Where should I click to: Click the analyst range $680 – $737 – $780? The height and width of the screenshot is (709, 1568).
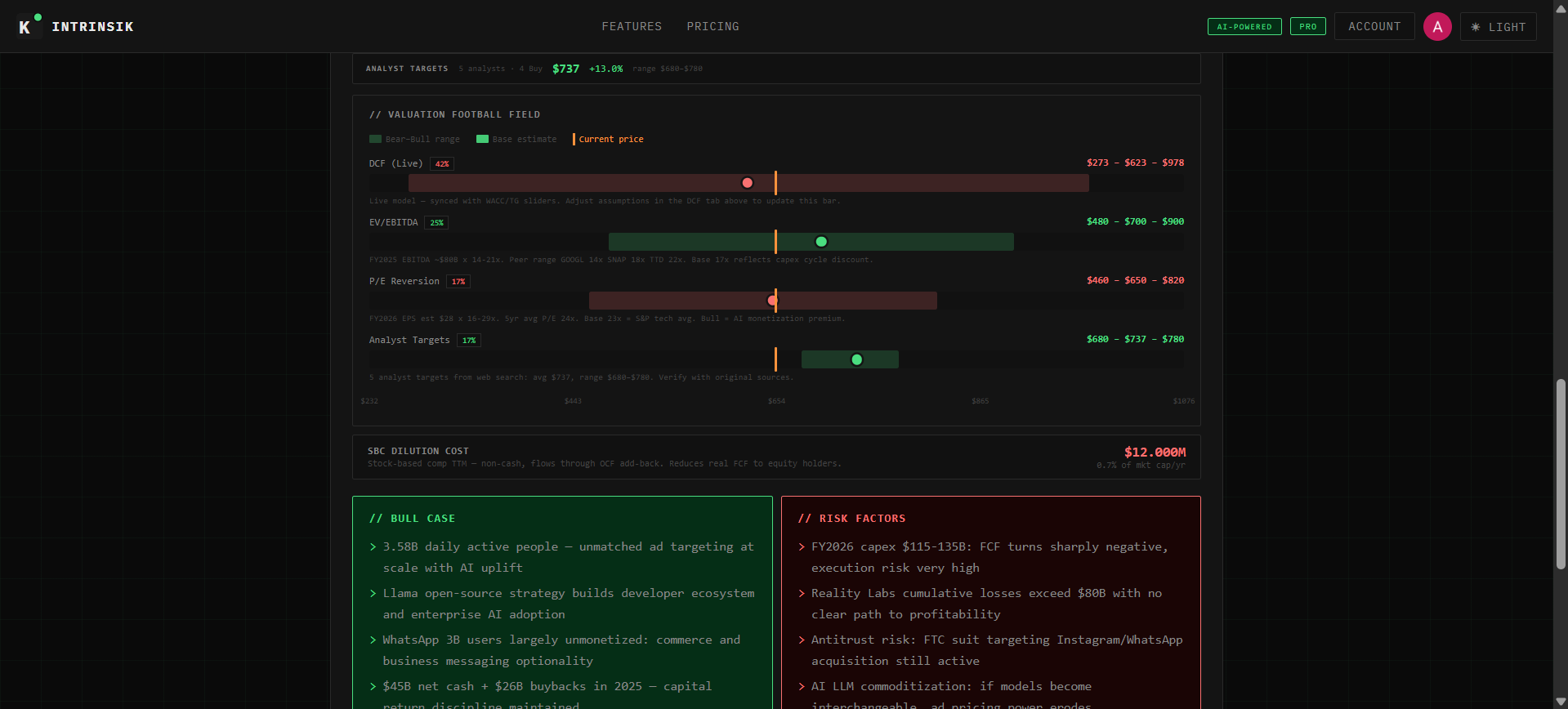[x=1135, y=339]
